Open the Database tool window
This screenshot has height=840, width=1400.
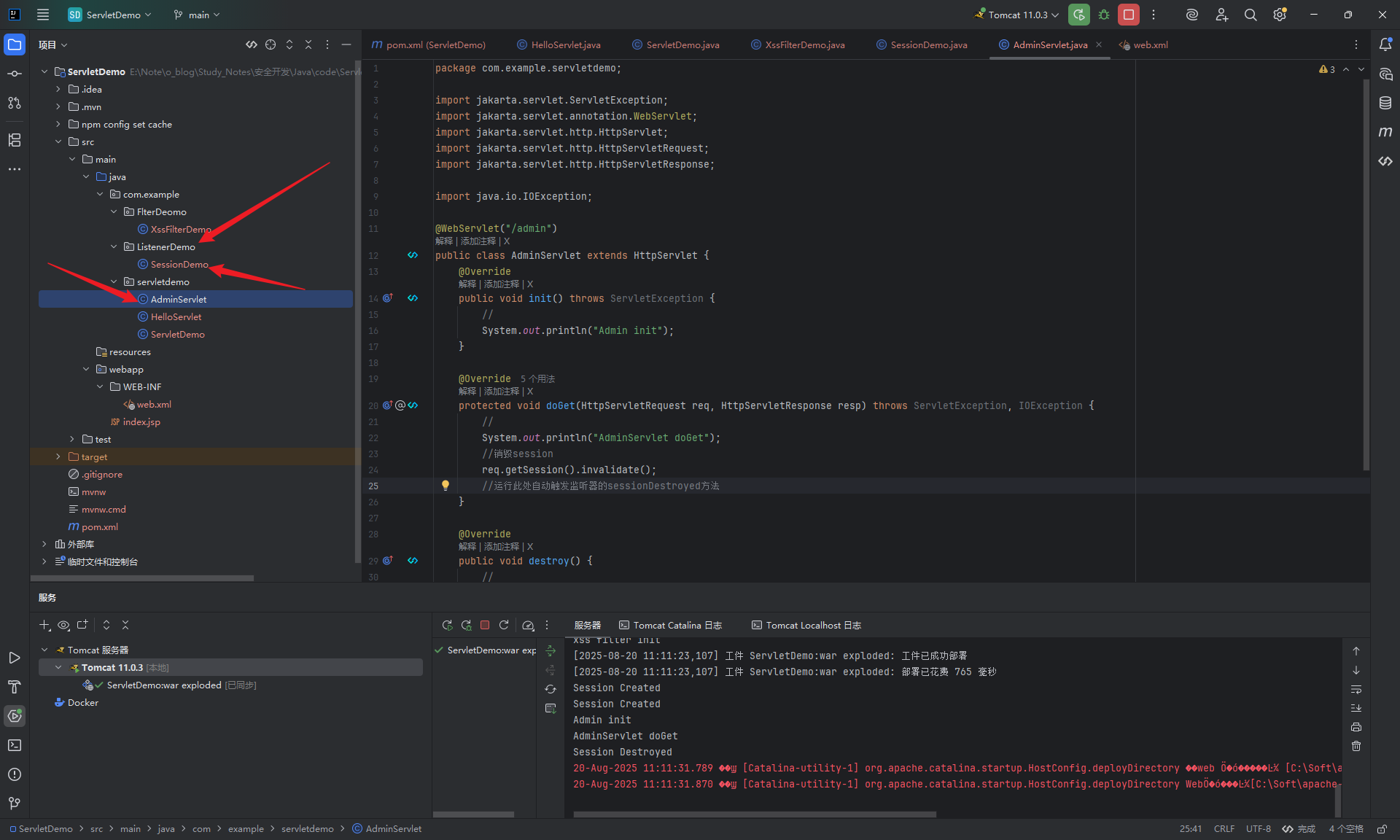[x=1385, y=103]
